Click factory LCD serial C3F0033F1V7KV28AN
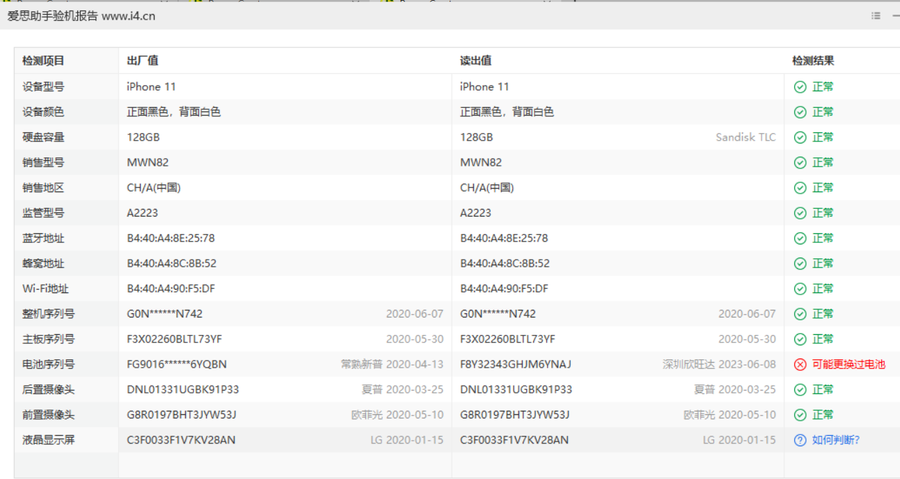This screenshot has width=900, height=479. 181,441
